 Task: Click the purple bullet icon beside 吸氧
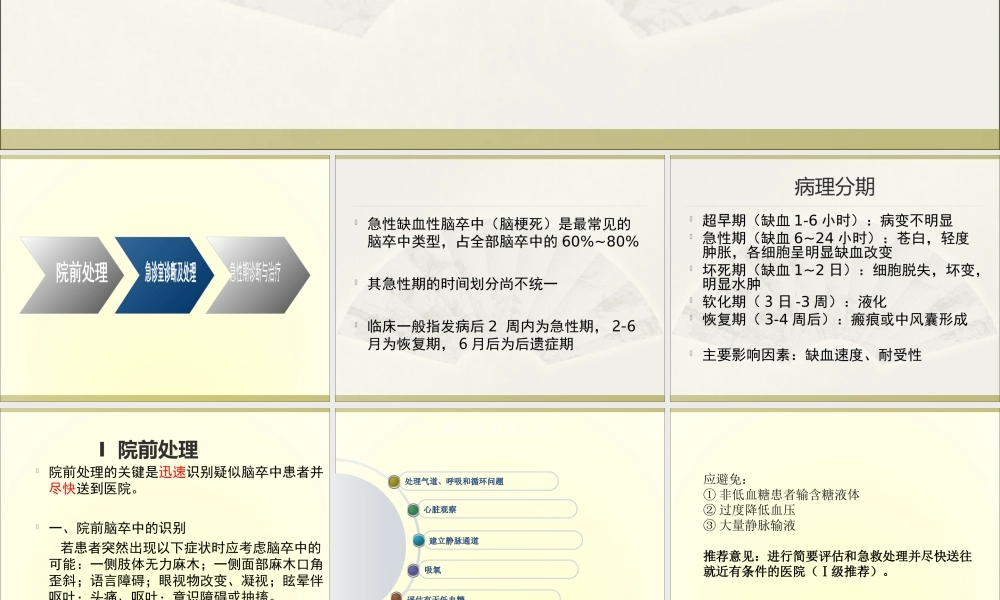tap(413, 570)
